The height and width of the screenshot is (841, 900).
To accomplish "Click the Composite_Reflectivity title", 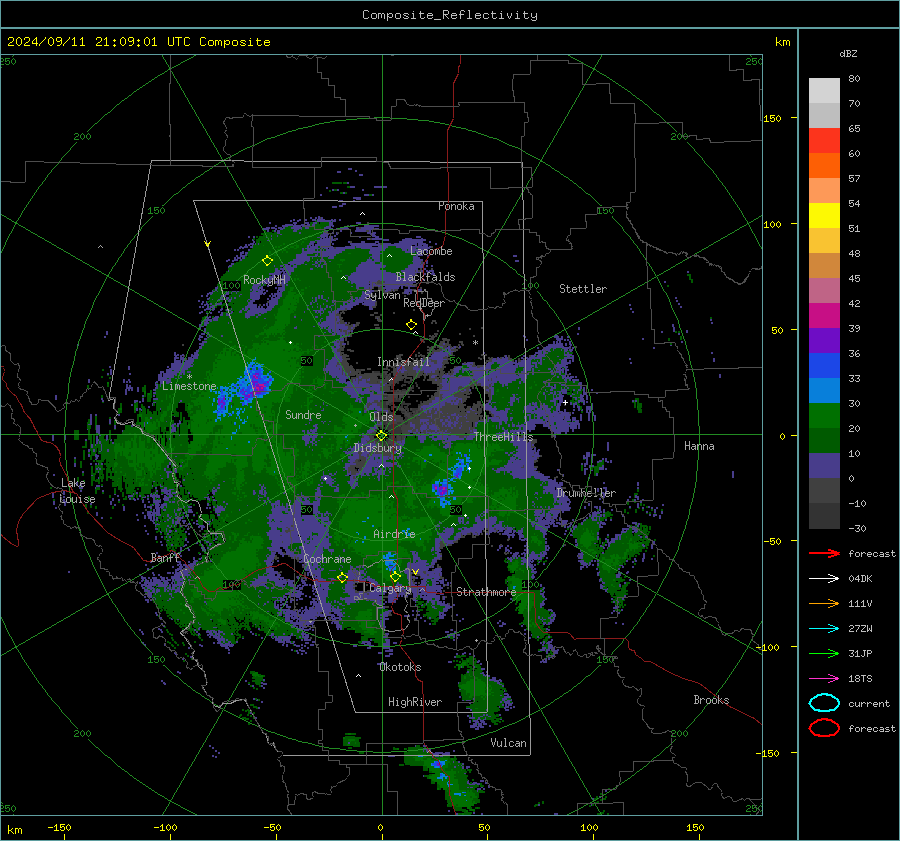I will (x=450, y=15).
